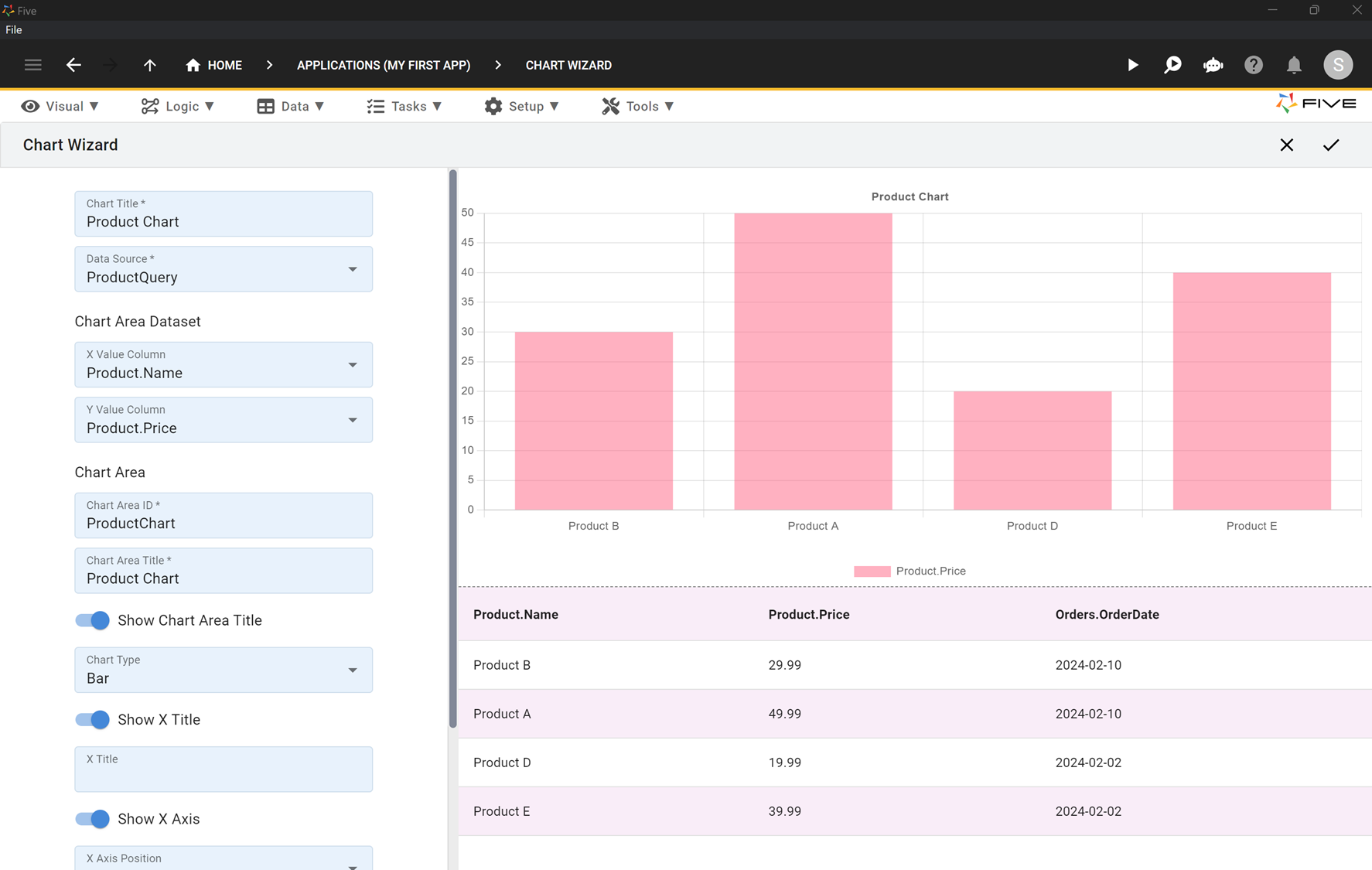Go back using the left arrow icon
1372x870 pixels.
(x=73, y=65)
